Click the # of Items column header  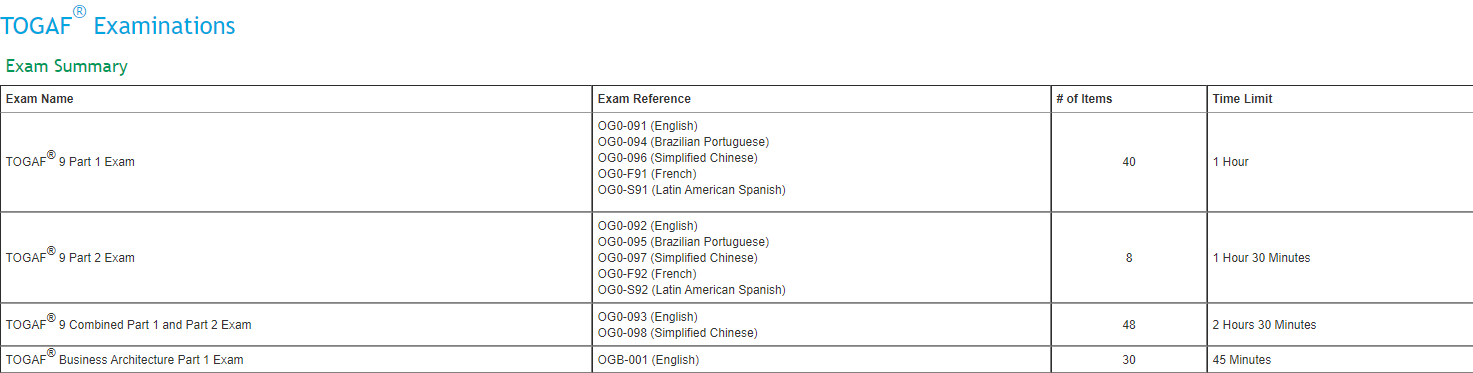[1084, 99]
